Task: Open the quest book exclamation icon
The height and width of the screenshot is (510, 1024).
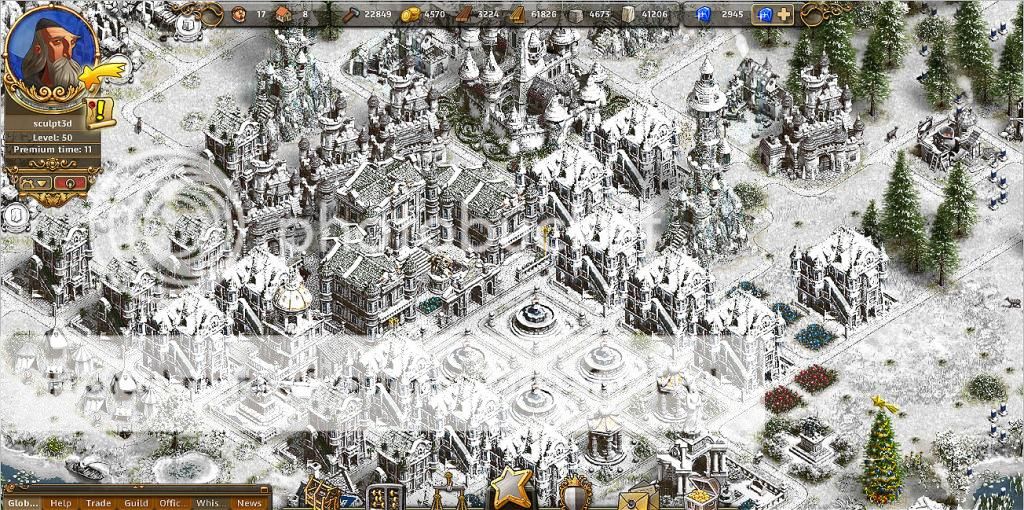Action: pos(101,112)
